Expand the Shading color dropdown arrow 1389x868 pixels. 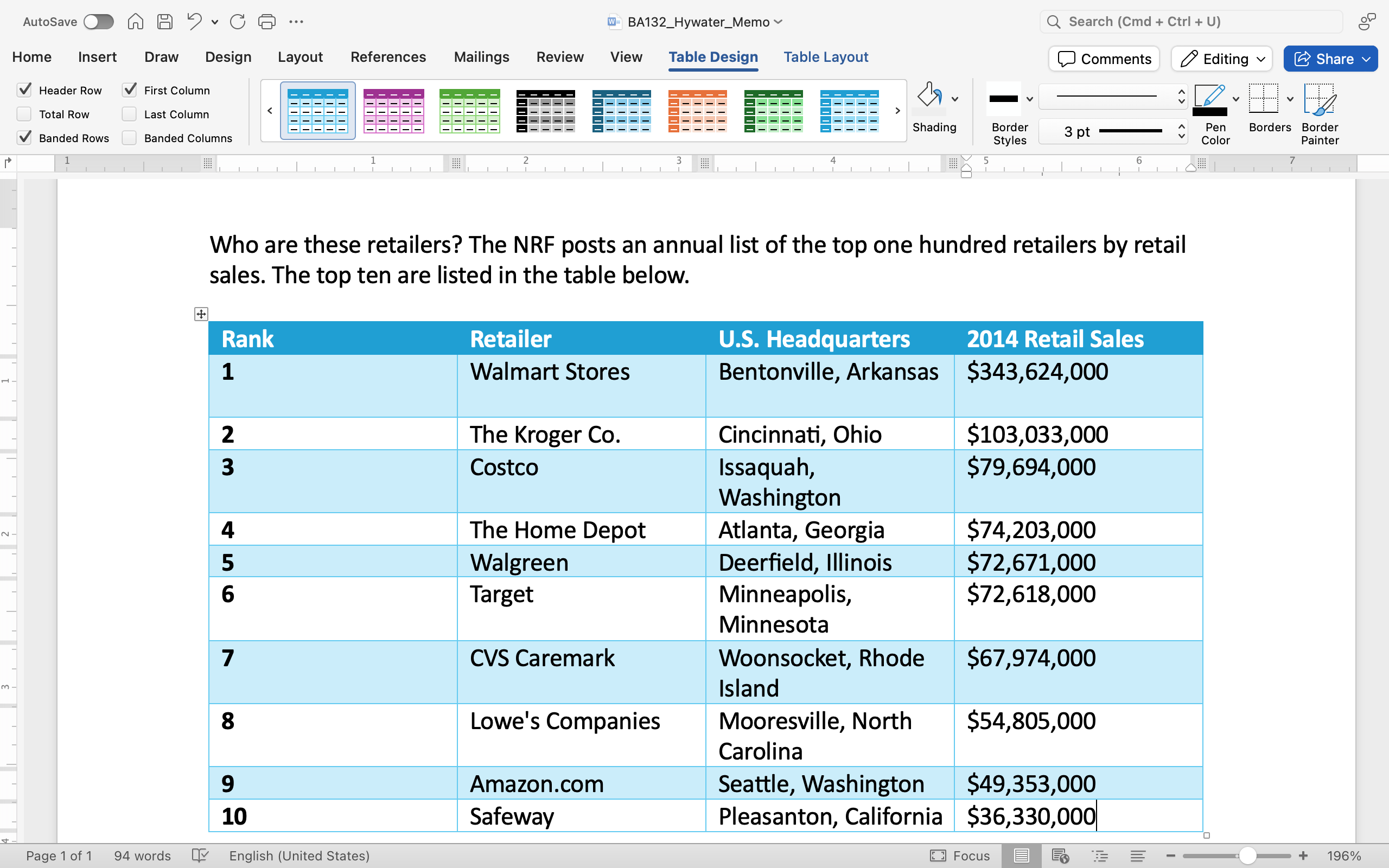[955, 99]
